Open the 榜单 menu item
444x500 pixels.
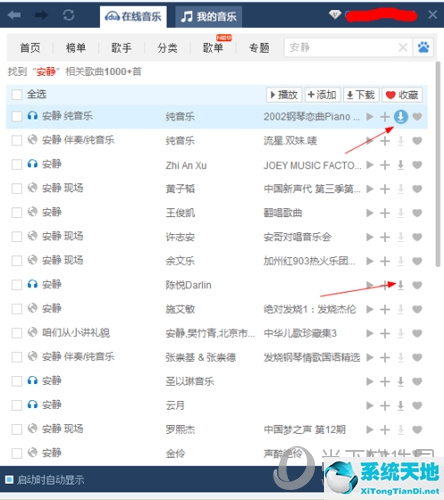[76, 48]
